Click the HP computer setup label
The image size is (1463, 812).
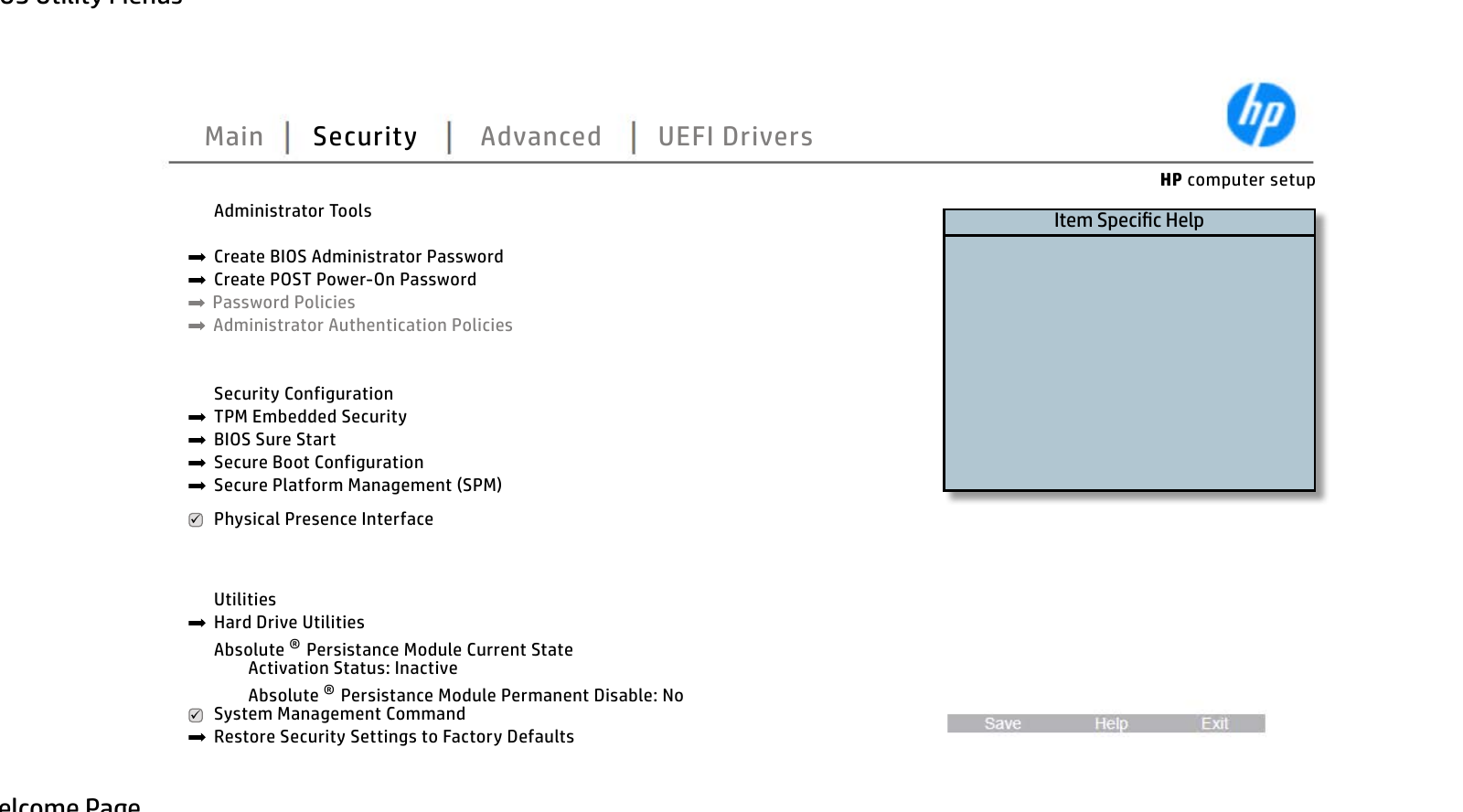pyautogui.click(x=1237, y=180)
